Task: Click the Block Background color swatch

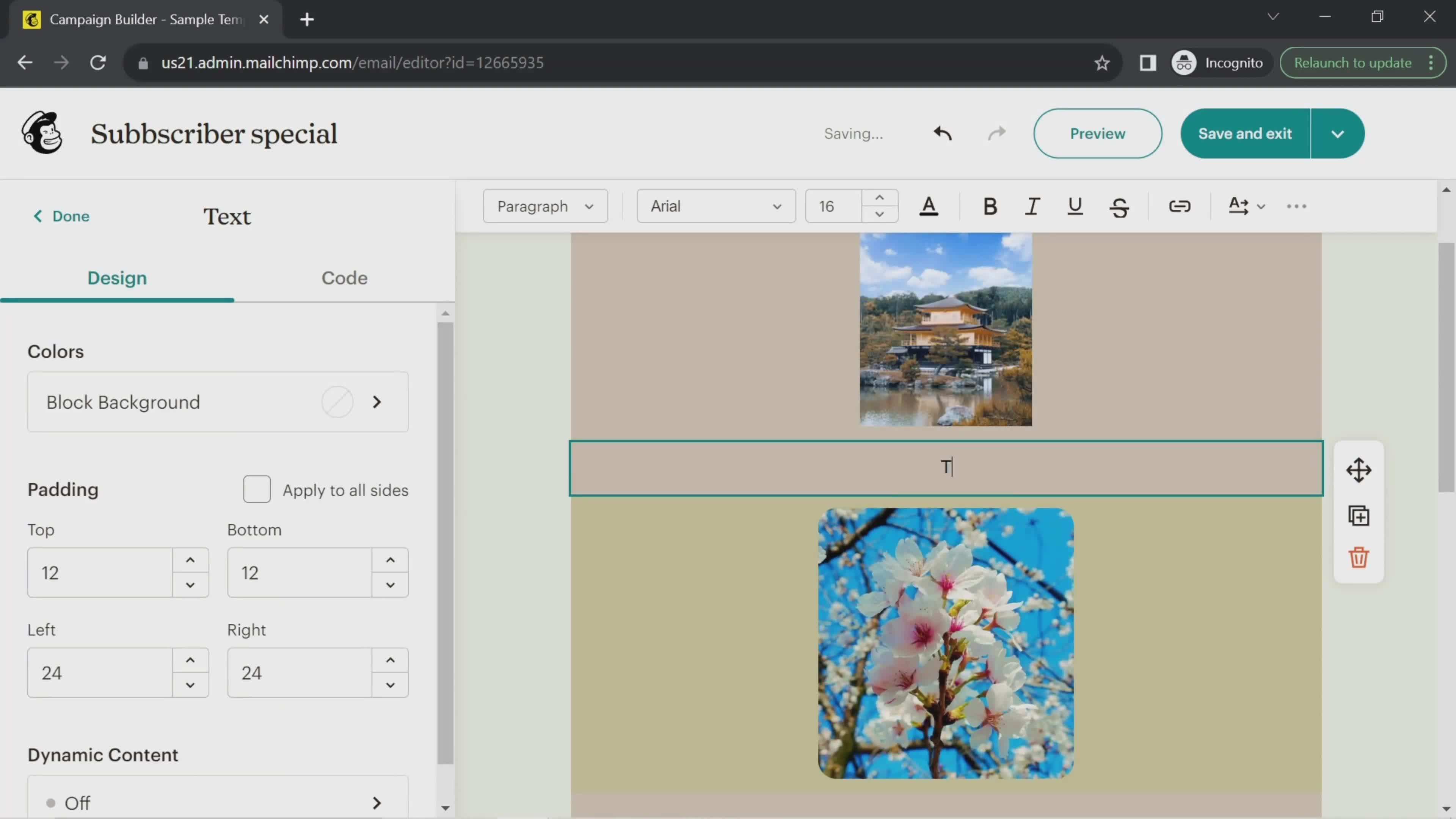Action: point(337,401)
